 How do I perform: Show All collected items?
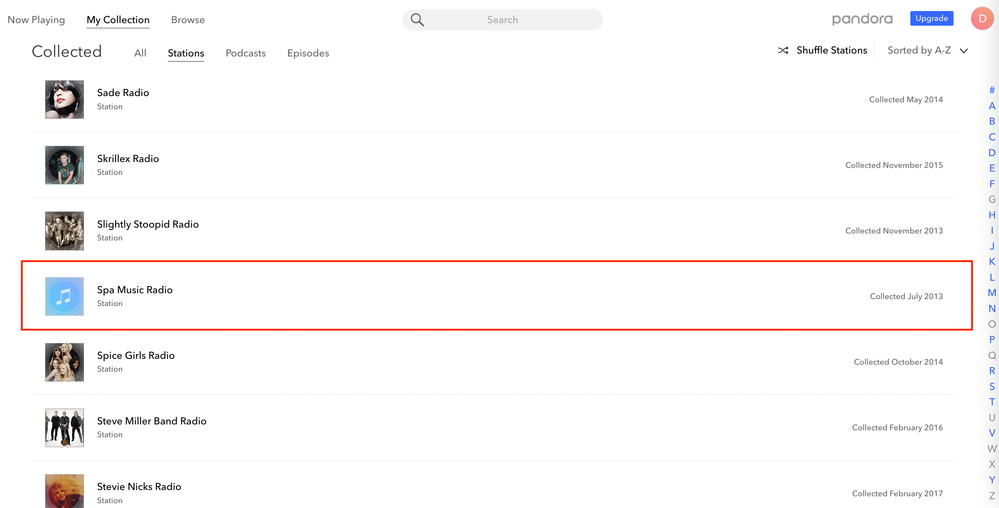(x=140, y=53)
